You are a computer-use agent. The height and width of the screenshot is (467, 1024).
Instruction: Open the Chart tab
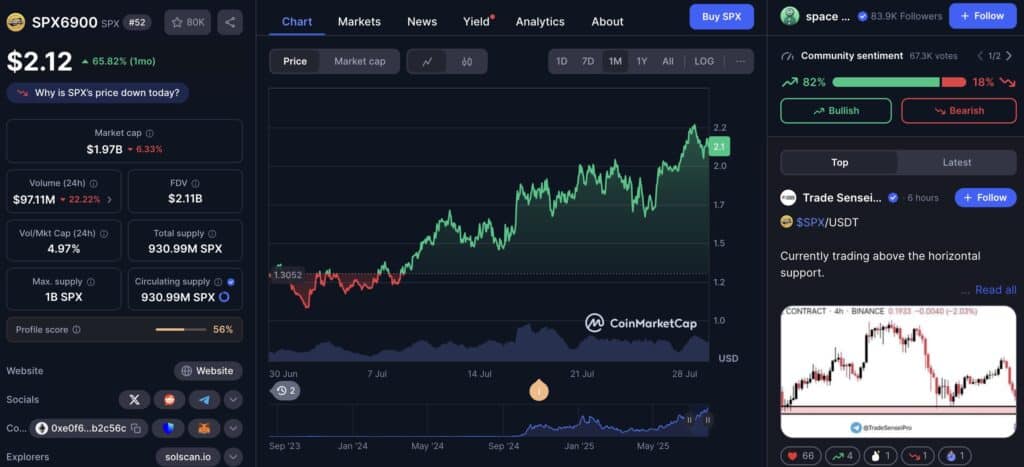coord(297,22)
